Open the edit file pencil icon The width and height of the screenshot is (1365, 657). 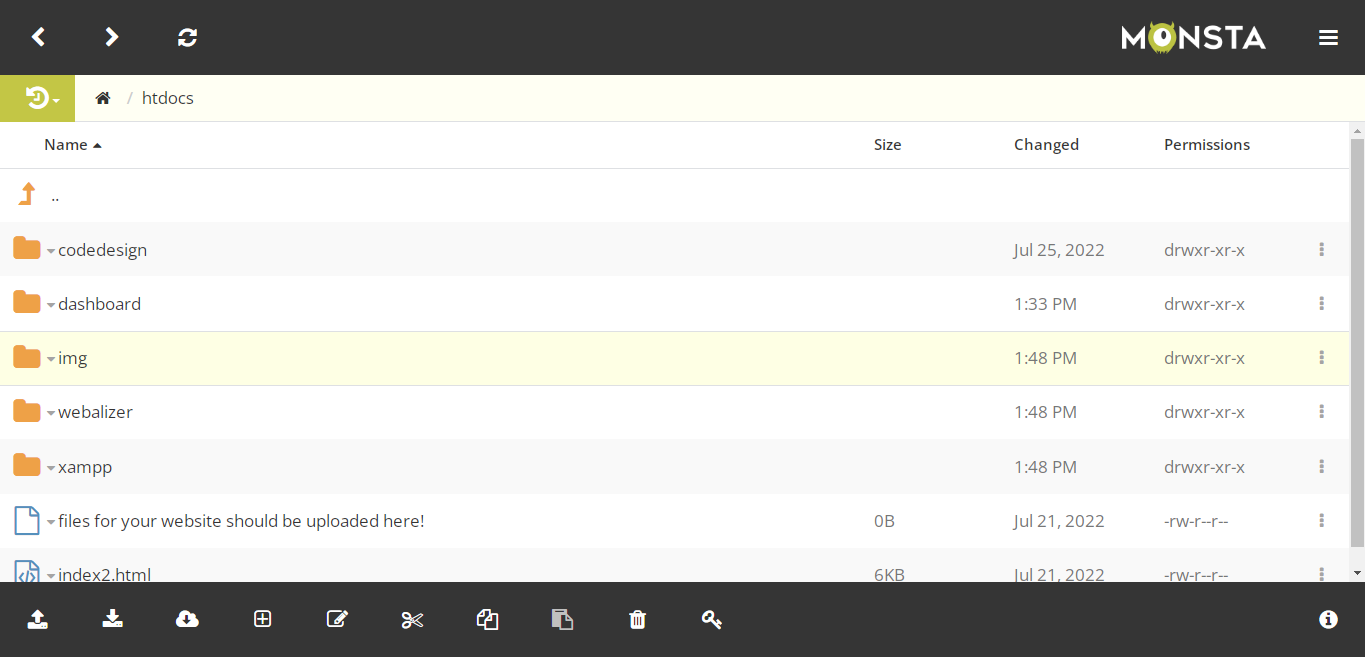[x=337, y=620]
